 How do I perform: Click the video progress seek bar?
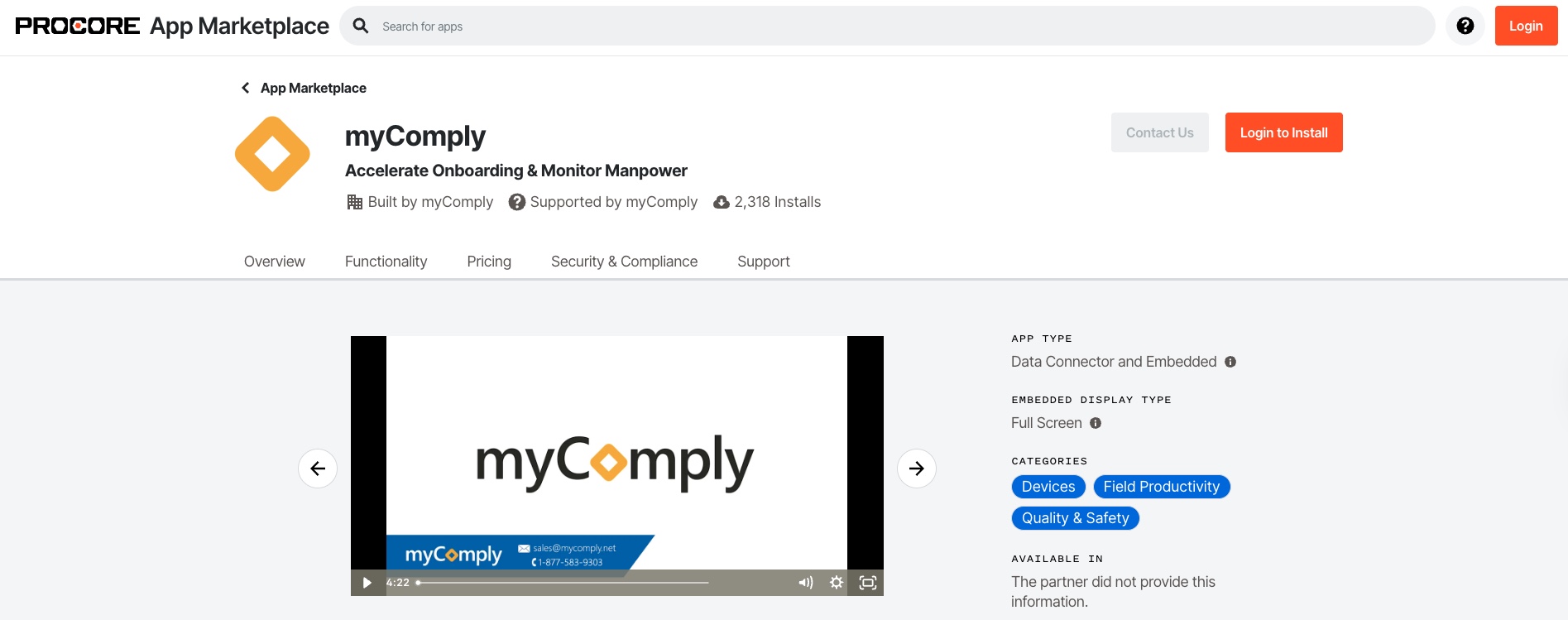pyautogui.click(x=563, y=583)
